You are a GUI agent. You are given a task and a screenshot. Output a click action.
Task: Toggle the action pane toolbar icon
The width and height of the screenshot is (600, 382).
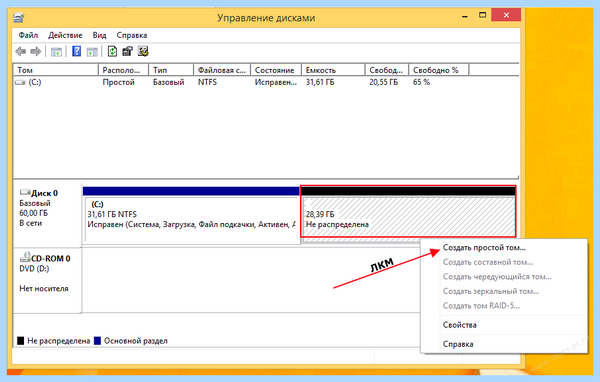(x=92, y=51)
